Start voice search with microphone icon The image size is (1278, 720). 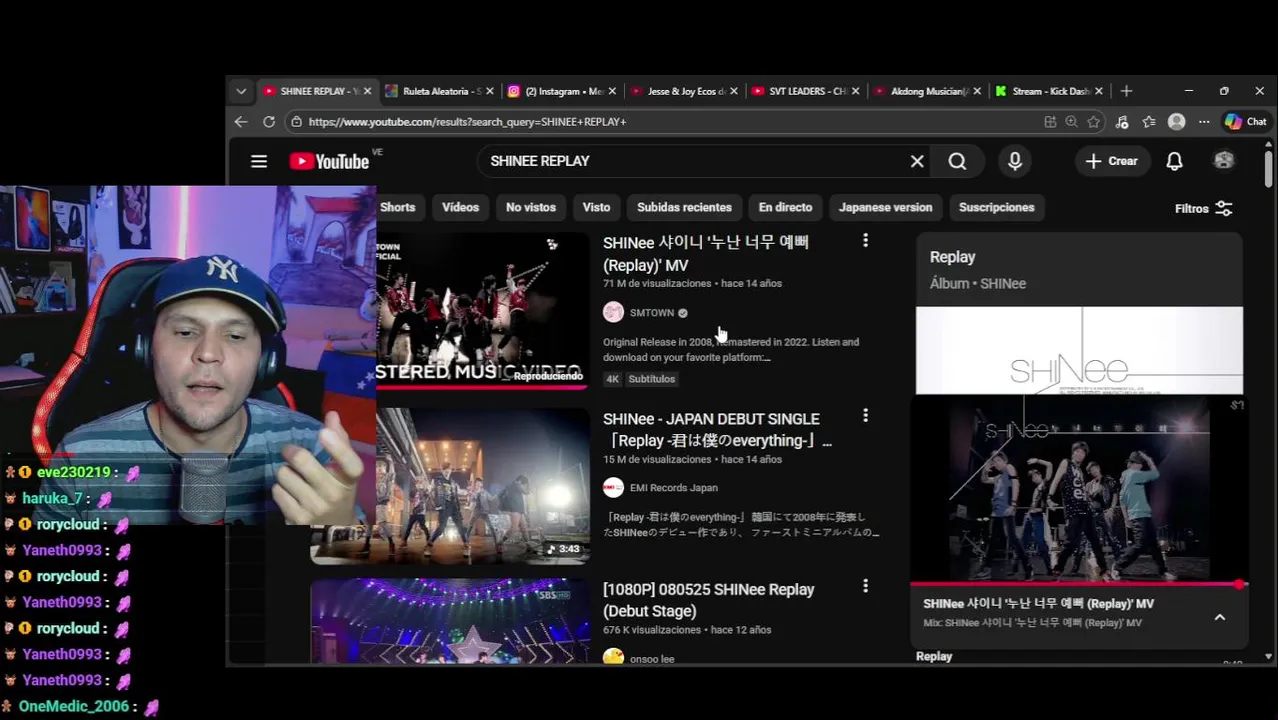point(1015,161)
